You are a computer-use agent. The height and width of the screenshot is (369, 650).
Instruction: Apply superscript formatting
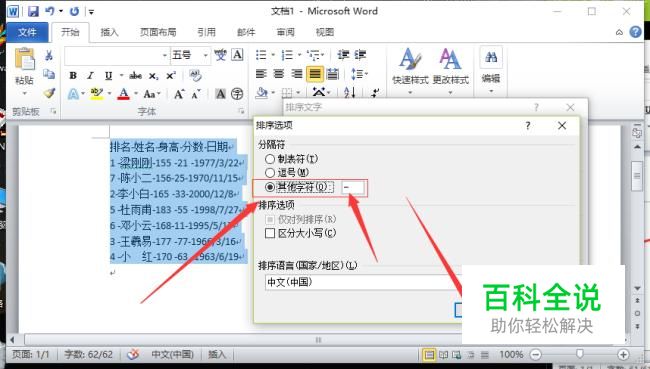(171, 75)
